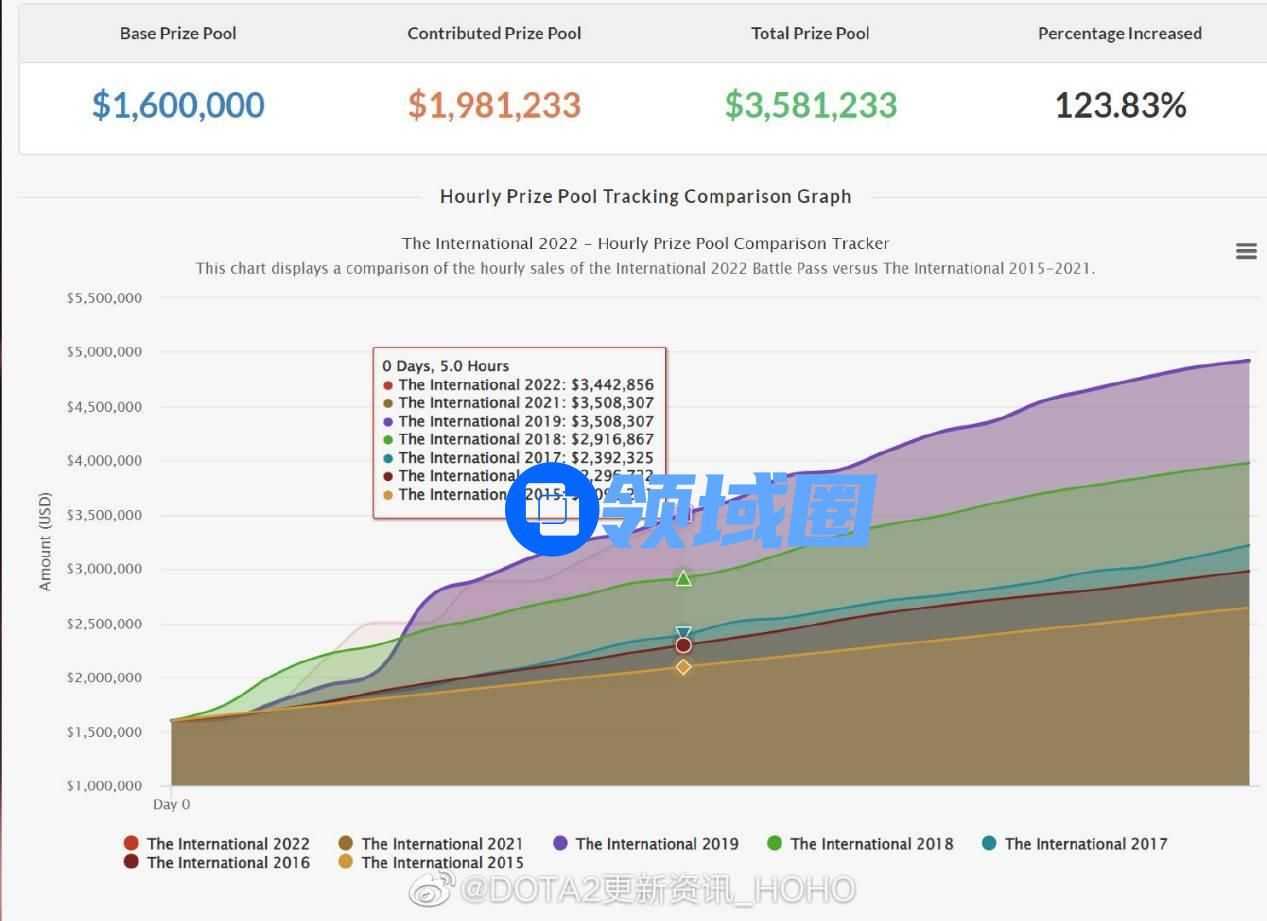Toggle The International 2018 legend entry
The height and width of the screenshot is (921, 1267).
click(871, 844)
